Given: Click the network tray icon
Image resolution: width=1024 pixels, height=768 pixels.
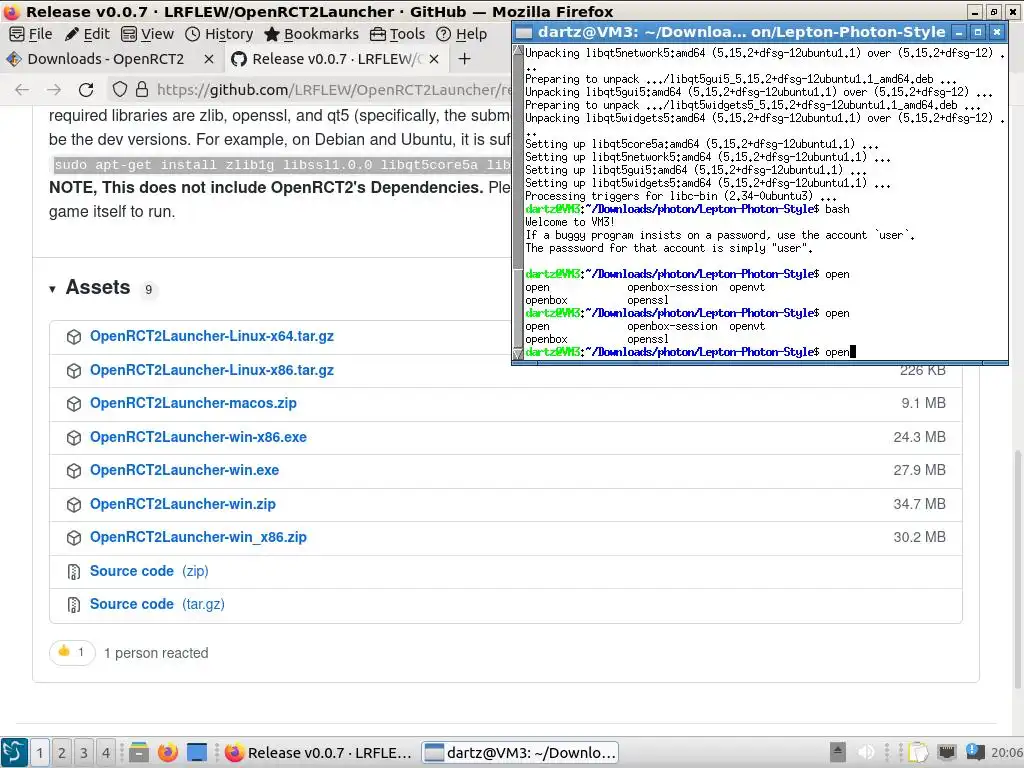Looking at the screenshot, I should point(946,752).
